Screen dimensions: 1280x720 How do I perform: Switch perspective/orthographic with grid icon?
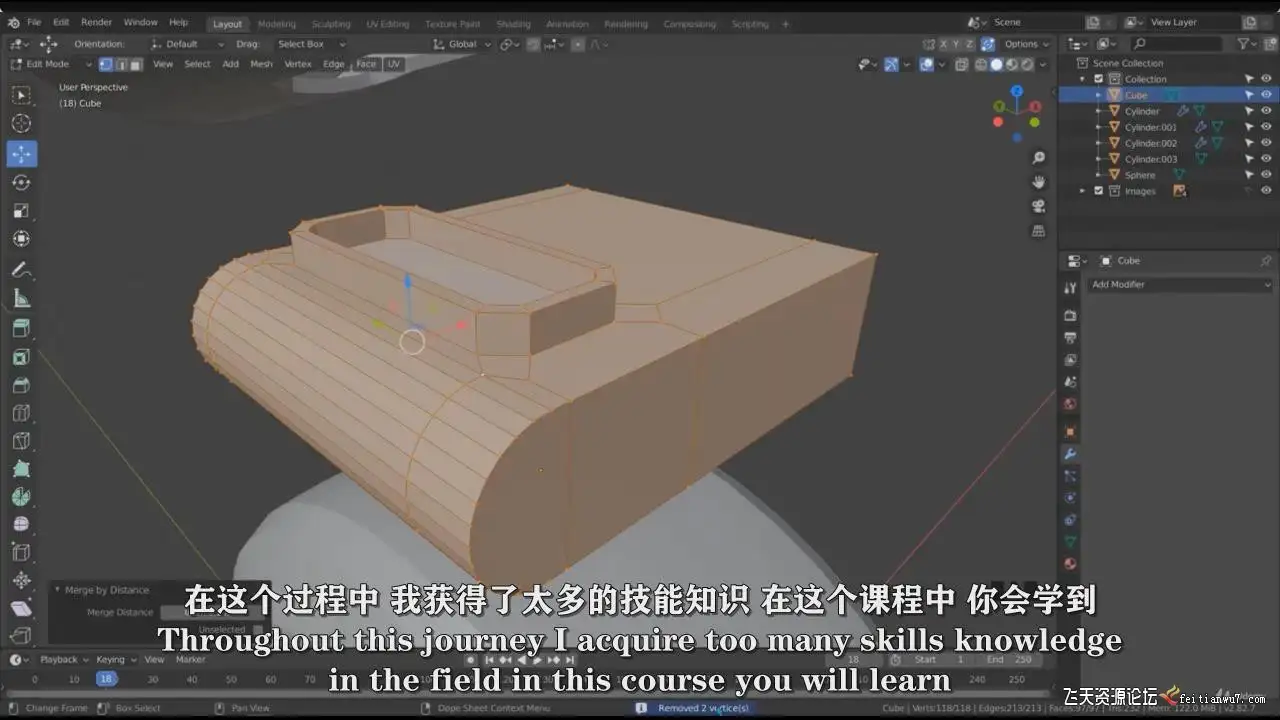[1039, 230]
